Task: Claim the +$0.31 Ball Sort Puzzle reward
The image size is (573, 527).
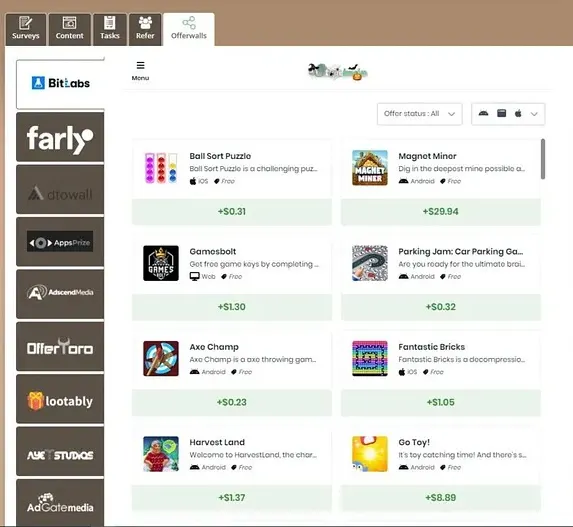Action: click(232, 212)
